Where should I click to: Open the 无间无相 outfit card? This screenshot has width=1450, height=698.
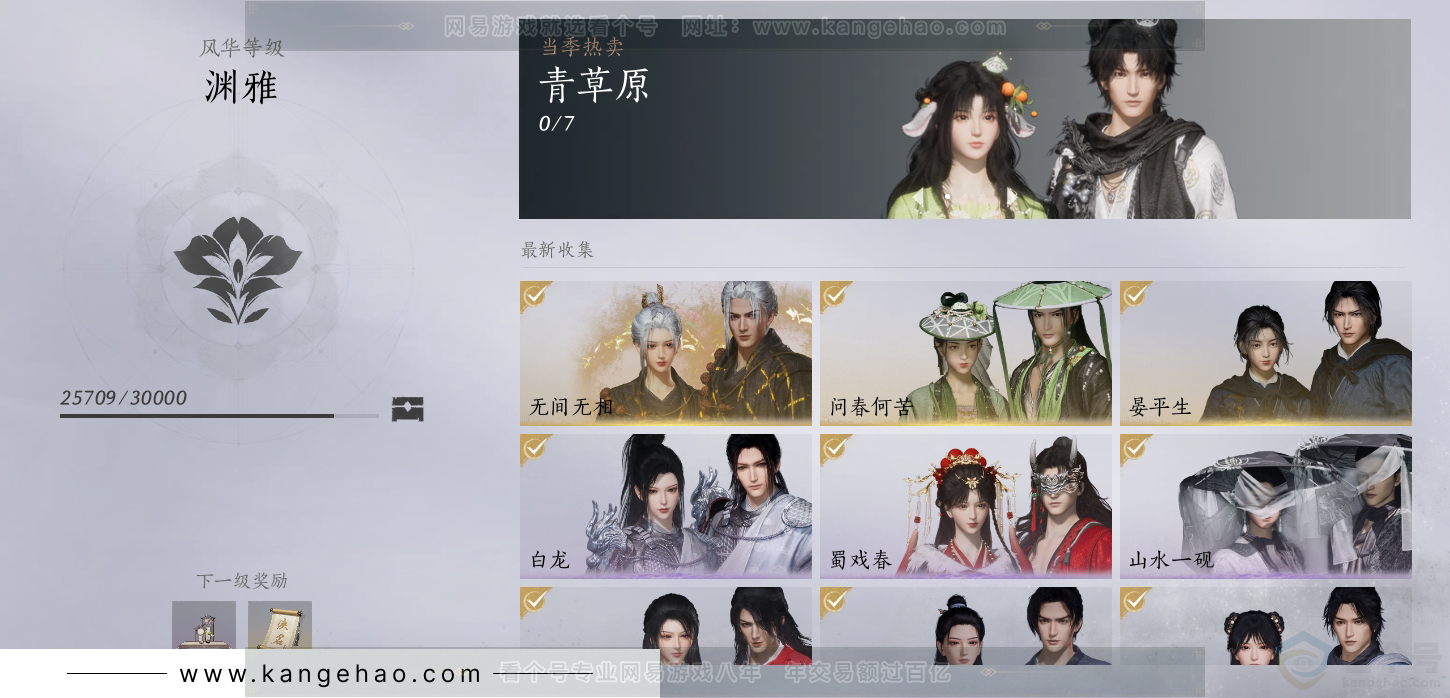pos(666,353)
